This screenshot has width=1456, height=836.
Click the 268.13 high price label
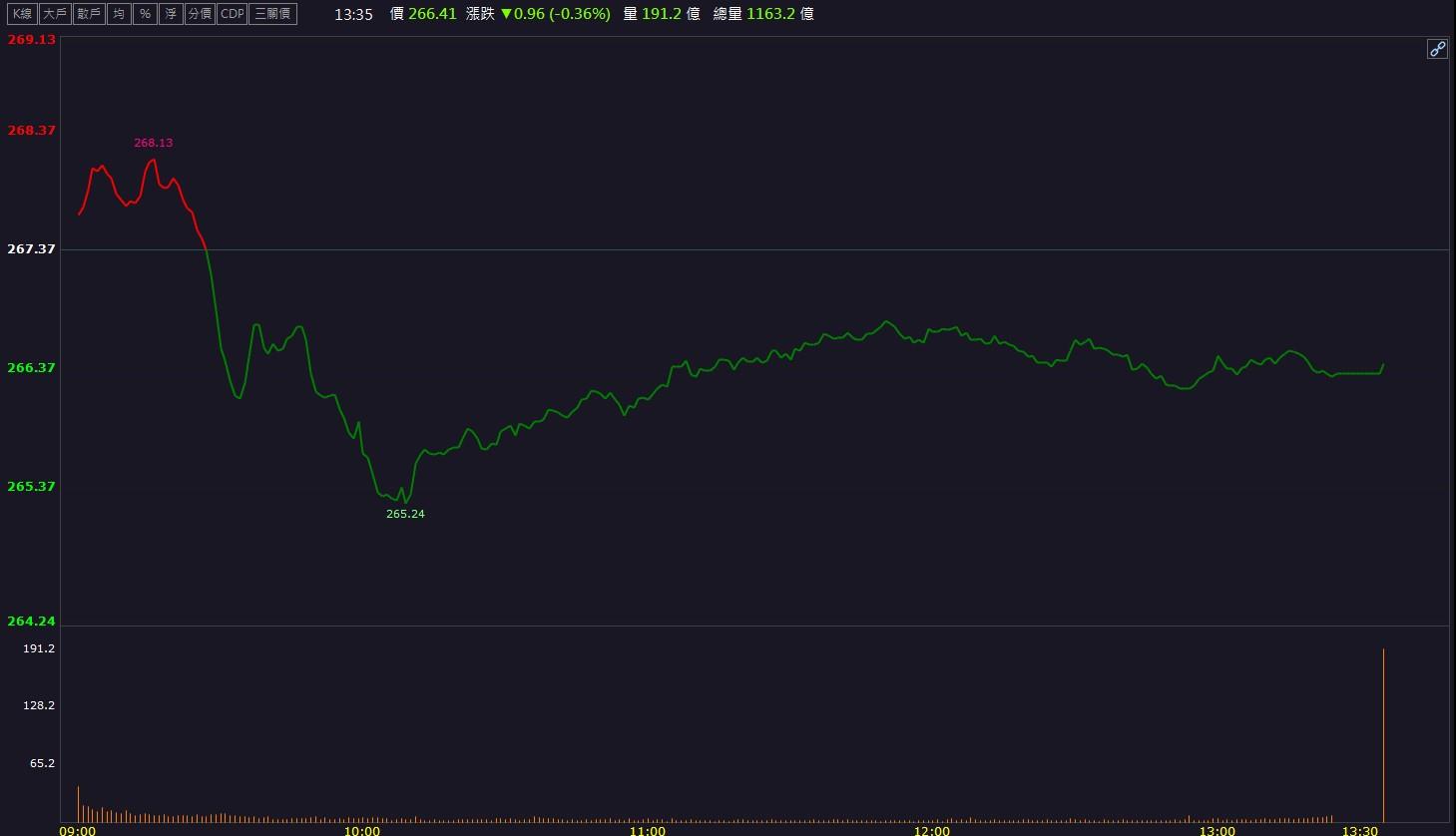154,143
